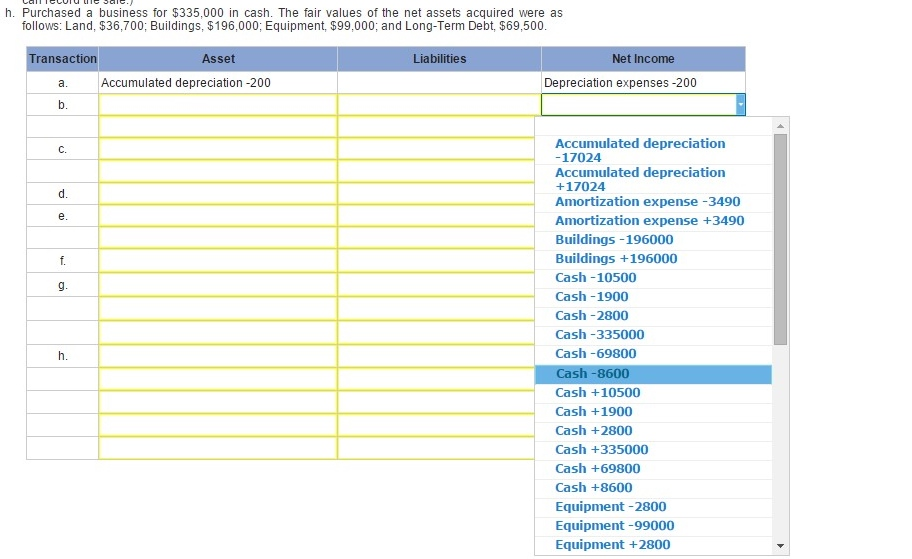Click the Asset cell in row b
912x559 pixels.
point(217,105)
